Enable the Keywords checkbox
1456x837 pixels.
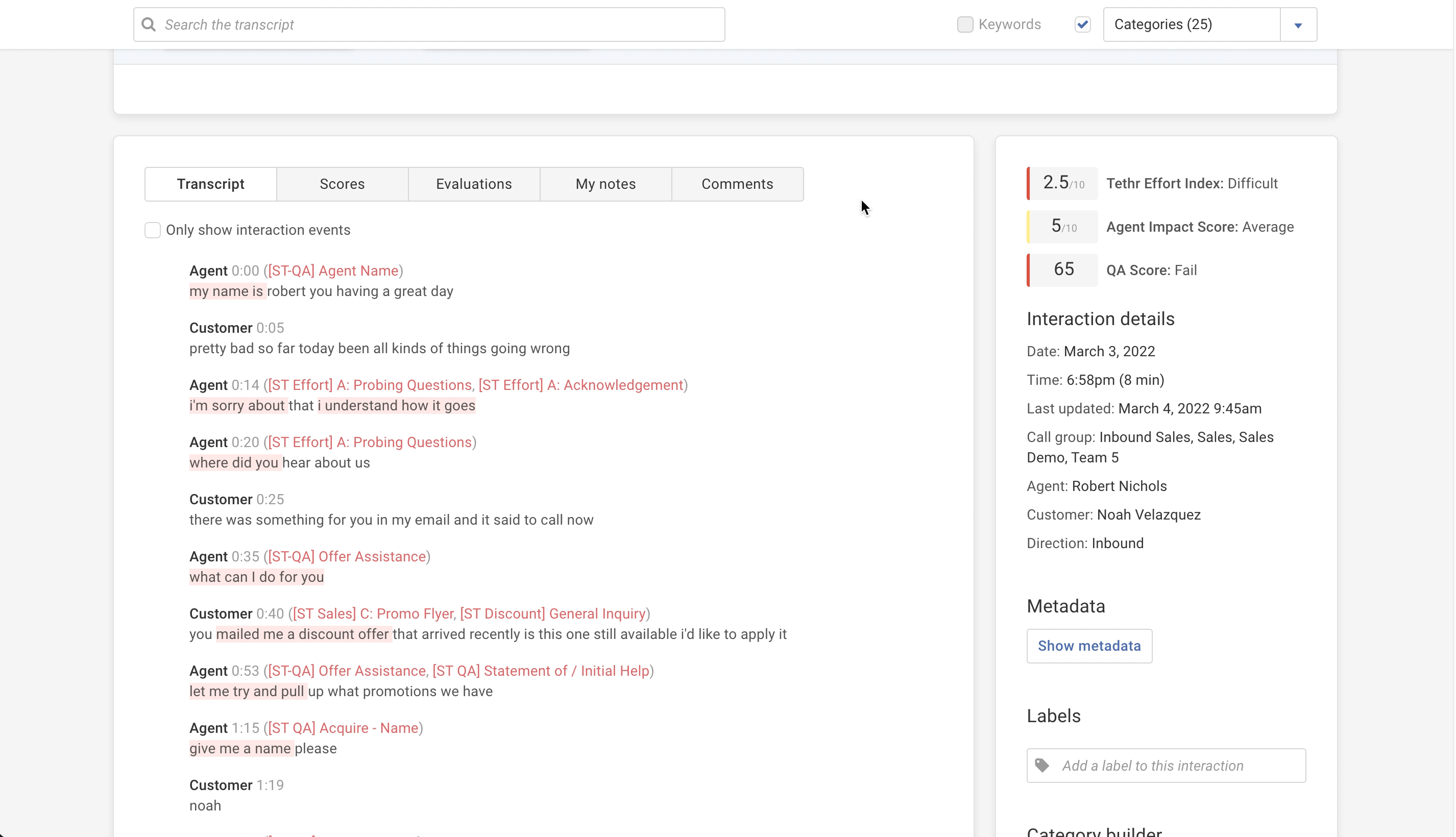pyautogui.click(x=964, y=24)
